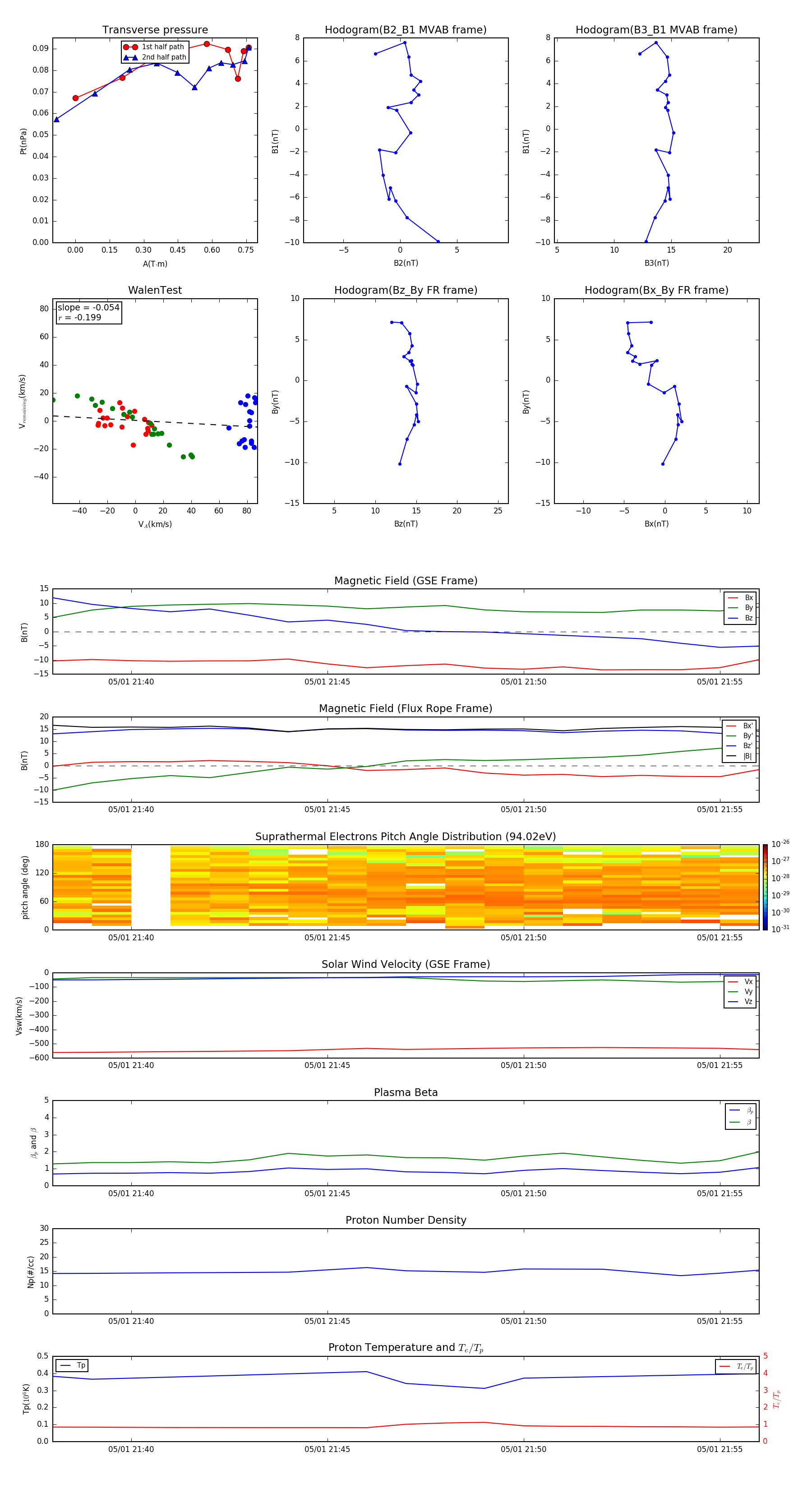Click By in the GSE magnetic field legend
Image resolution: width=812 pixels, height=1489 pixels.
click(740, 608)
